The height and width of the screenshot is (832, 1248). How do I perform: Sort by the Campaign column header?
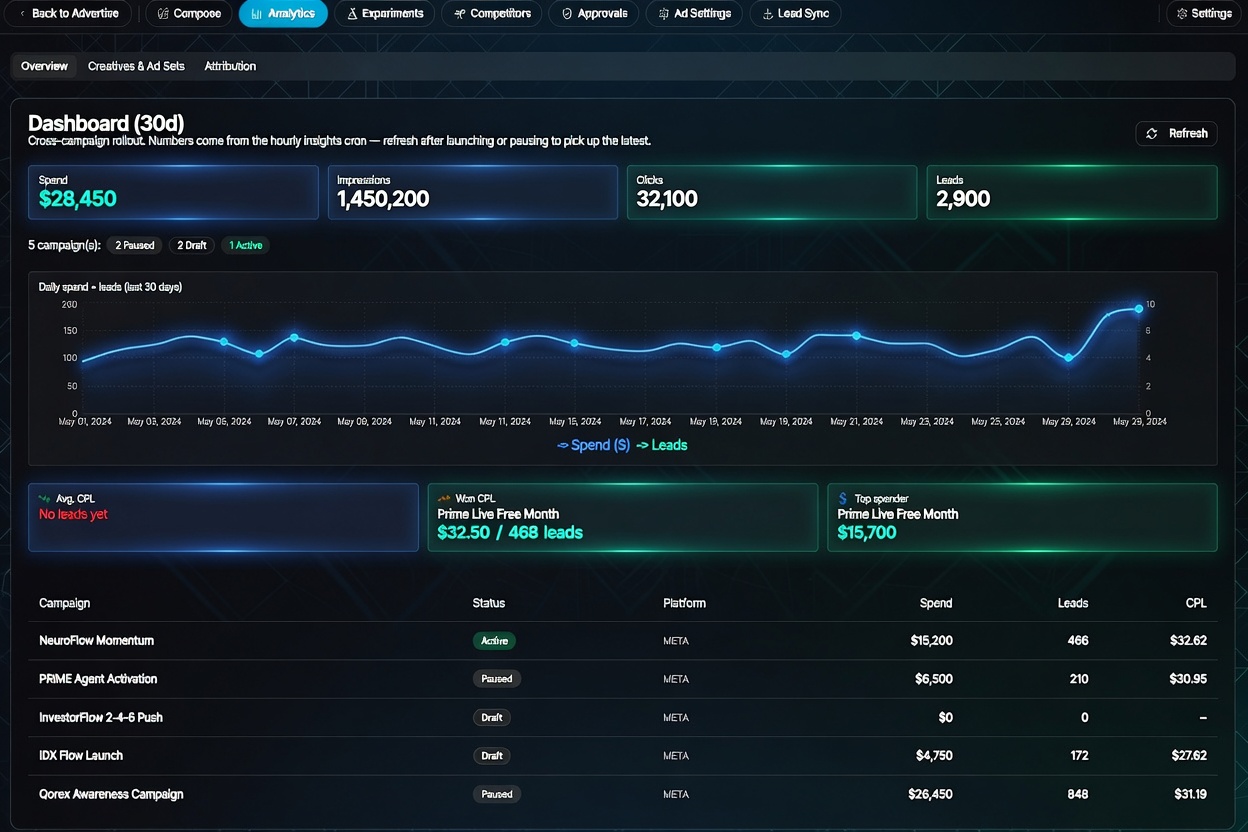click(65, 603)
